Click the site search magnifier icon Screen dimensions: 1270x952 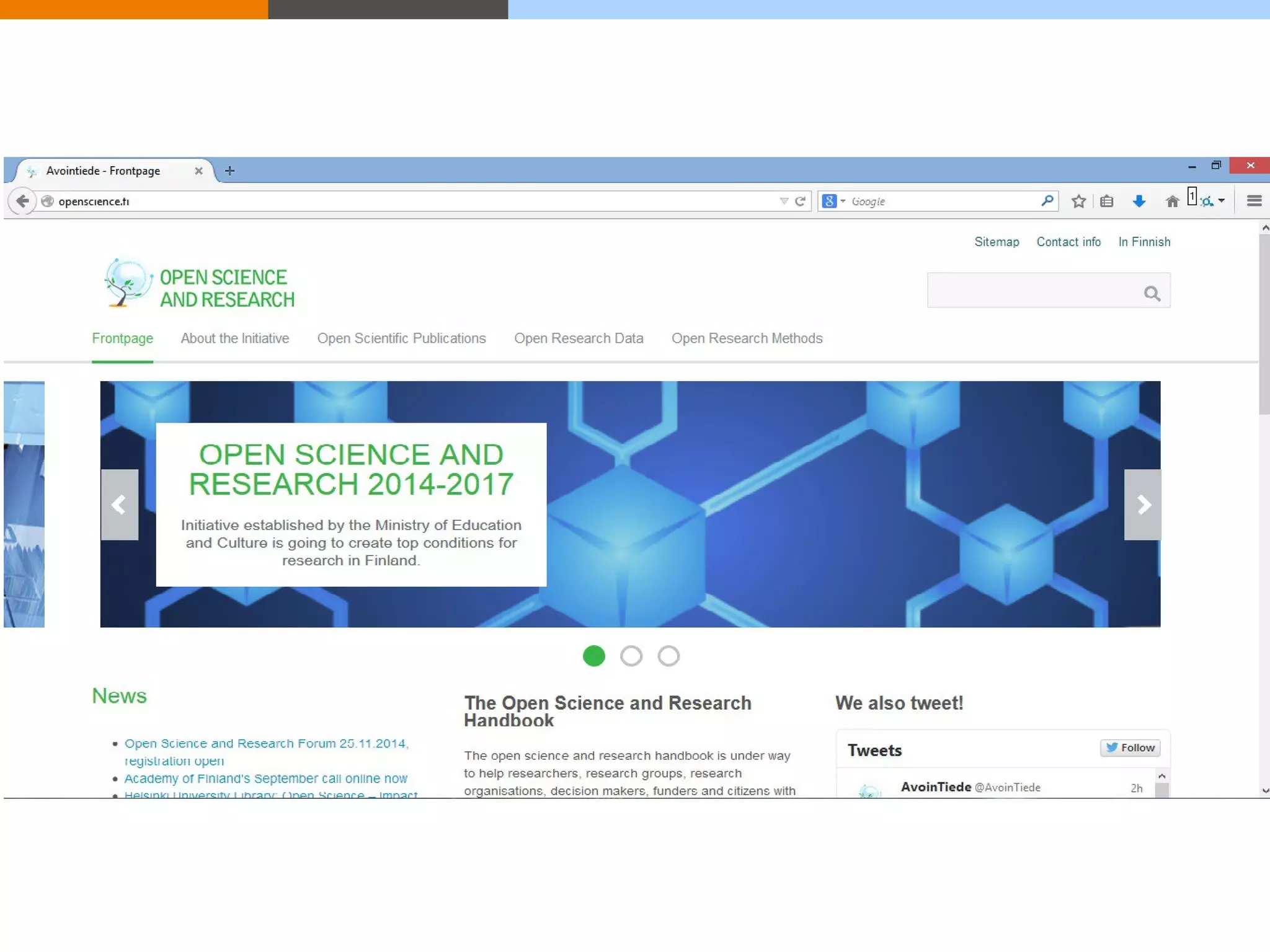(x=1152, y=293)
